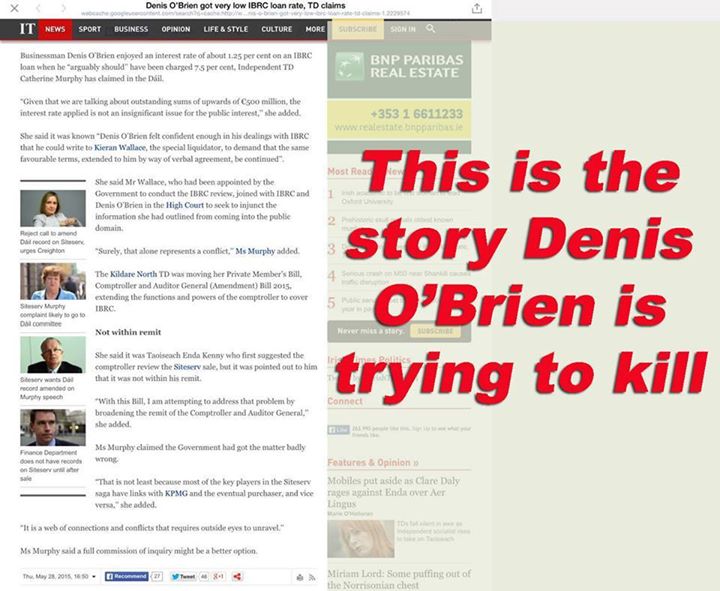
Task: Click the yellow SUBSCRIBE button in navbar
Action: 358,29
